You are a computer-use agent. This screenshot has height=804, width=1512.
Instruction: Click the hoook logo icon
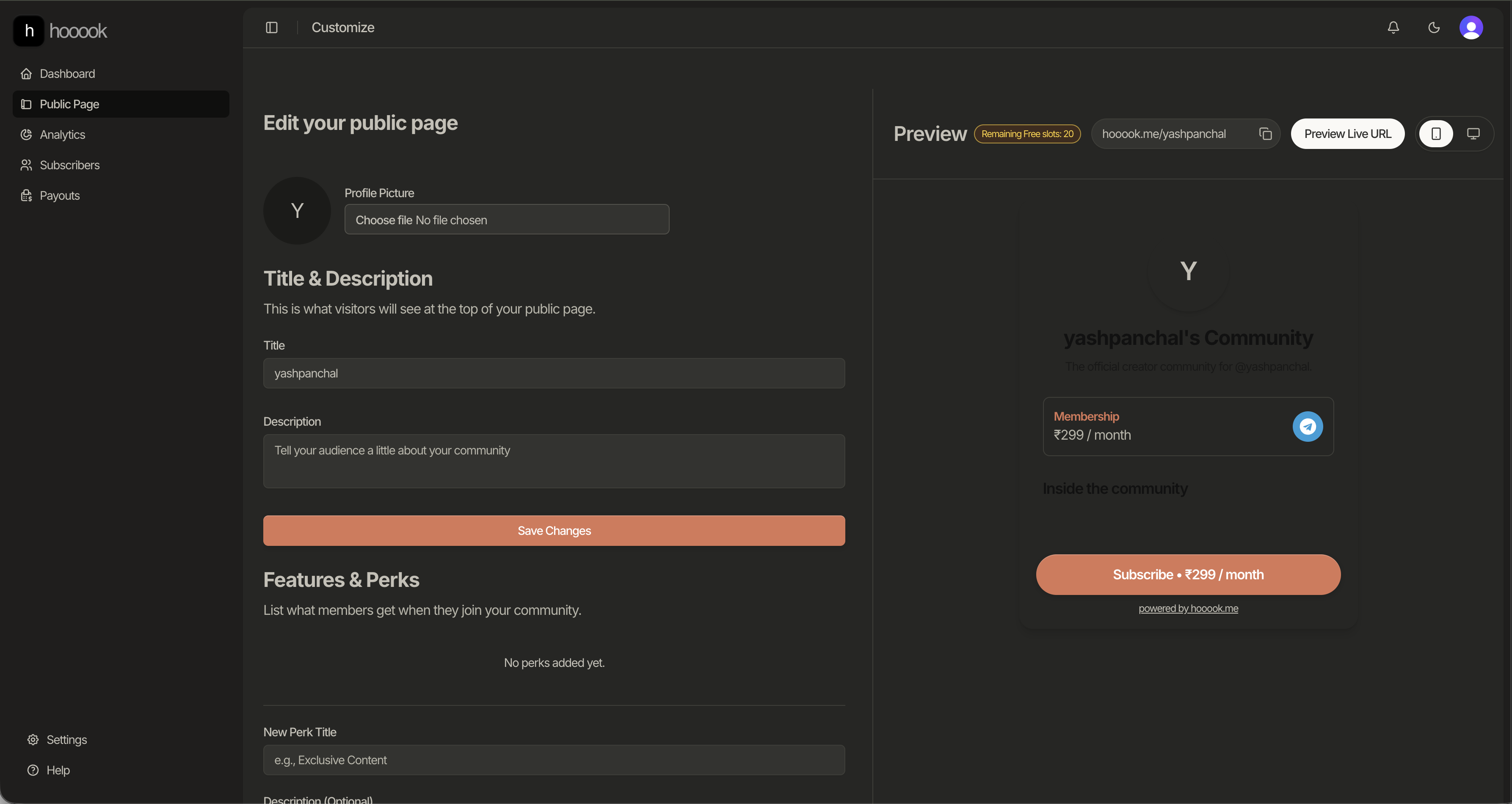(x=29, y=30)
